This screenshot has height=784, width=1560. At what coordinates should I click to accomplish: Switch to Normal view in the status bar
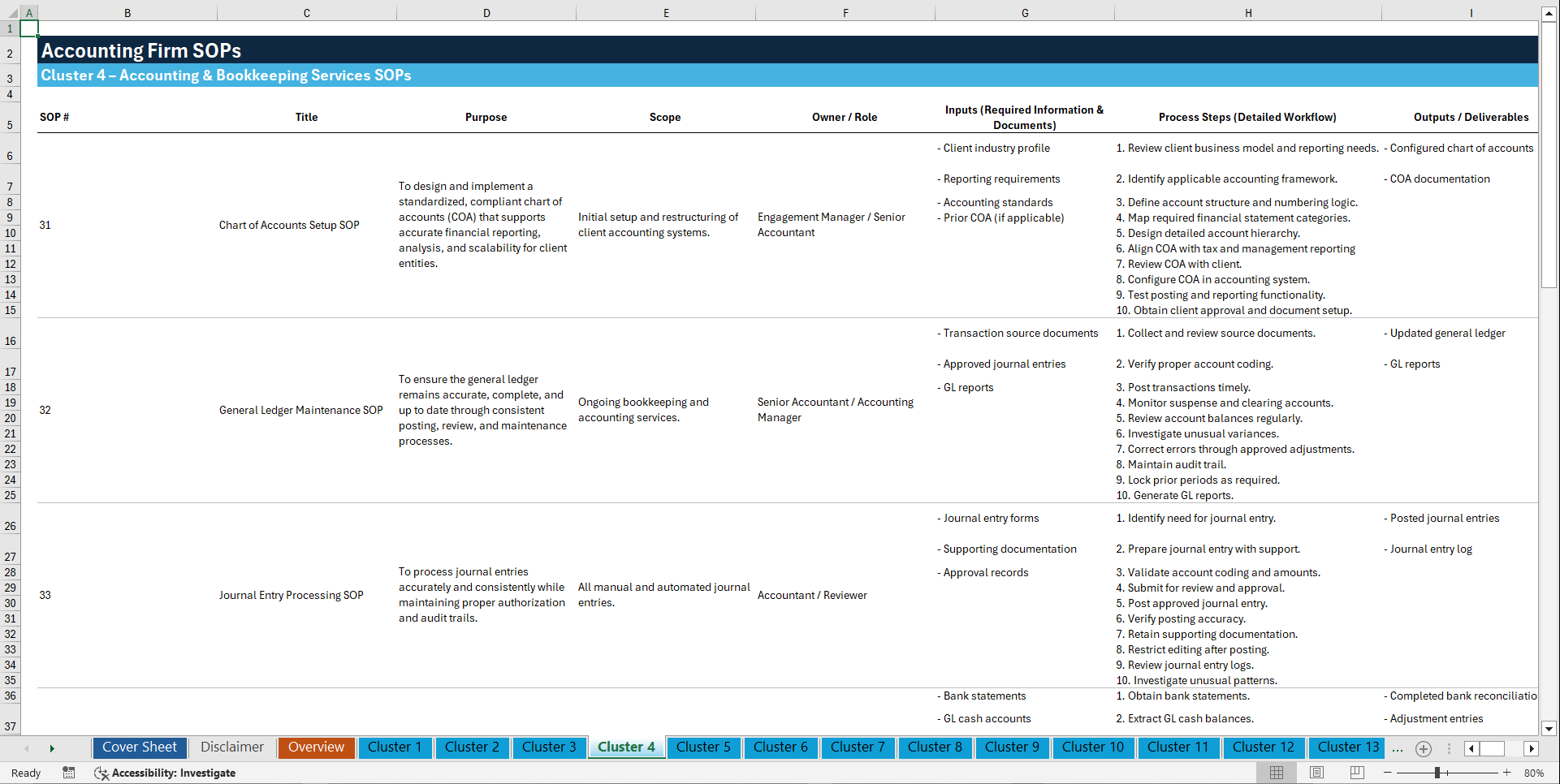[x=1276, y=773]
